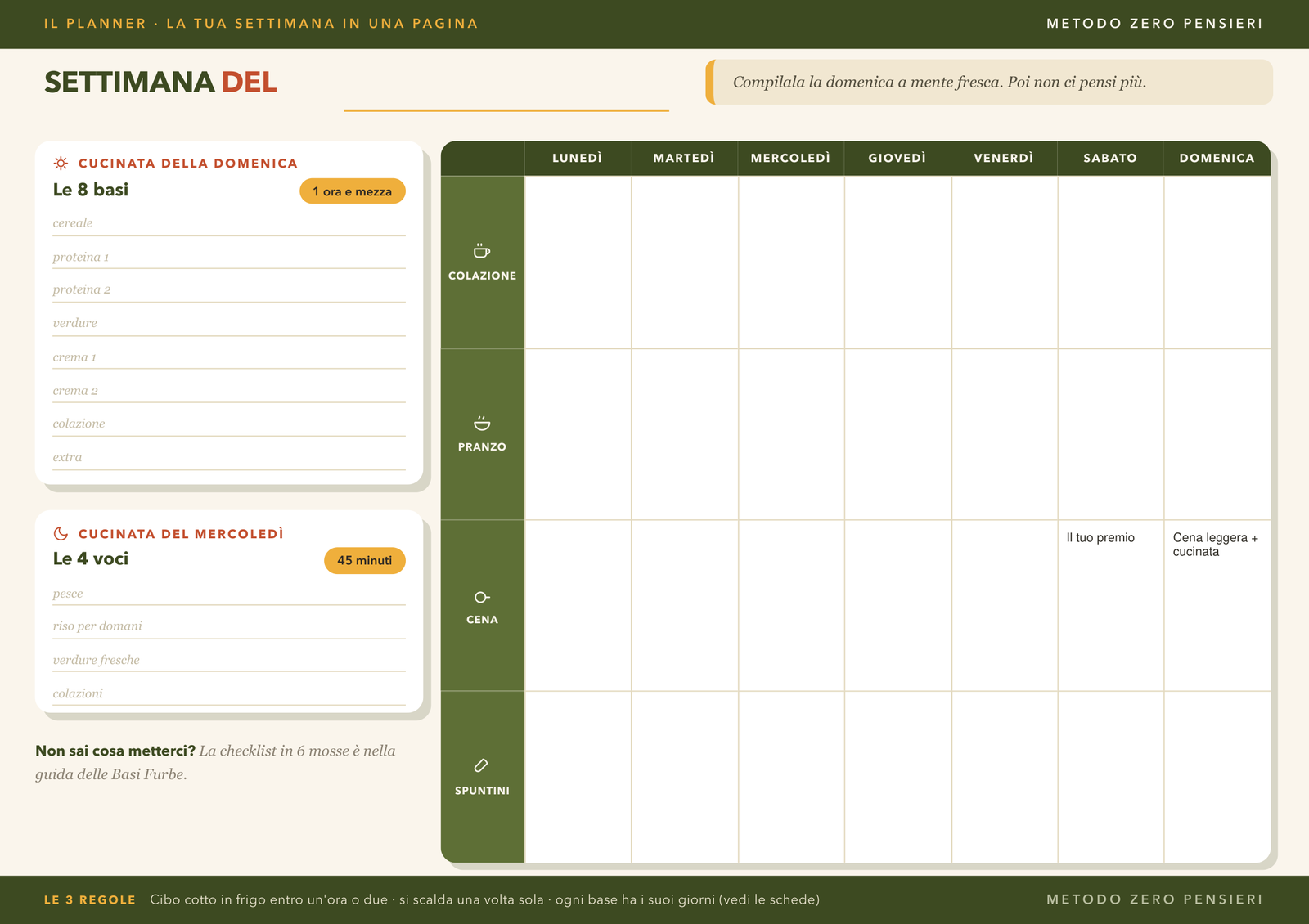The height and width of the screenshot is (924, 1309).
Task: Click the 'Cena leggera + cucinata' Sunday cell
Action: 1217,605
